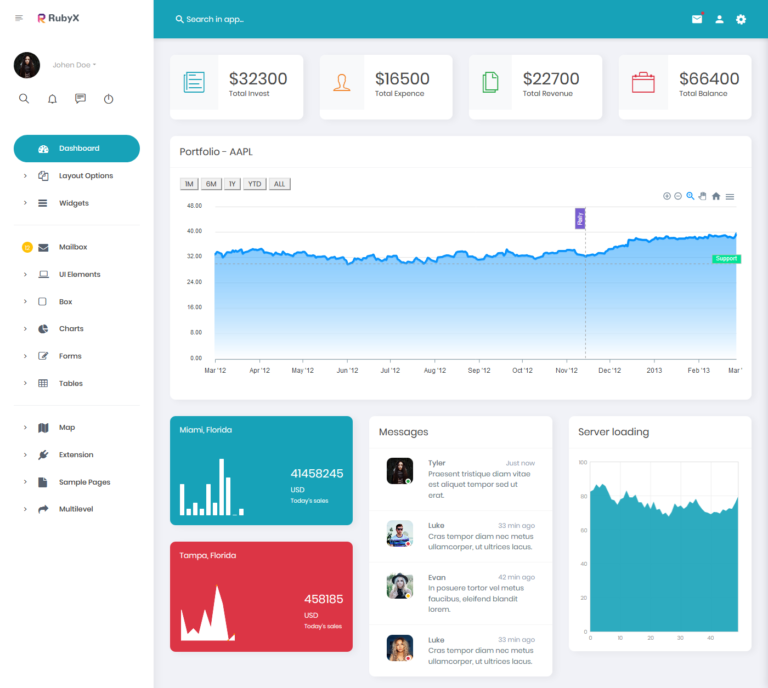Select the 6M chart range button

(211, 184)
